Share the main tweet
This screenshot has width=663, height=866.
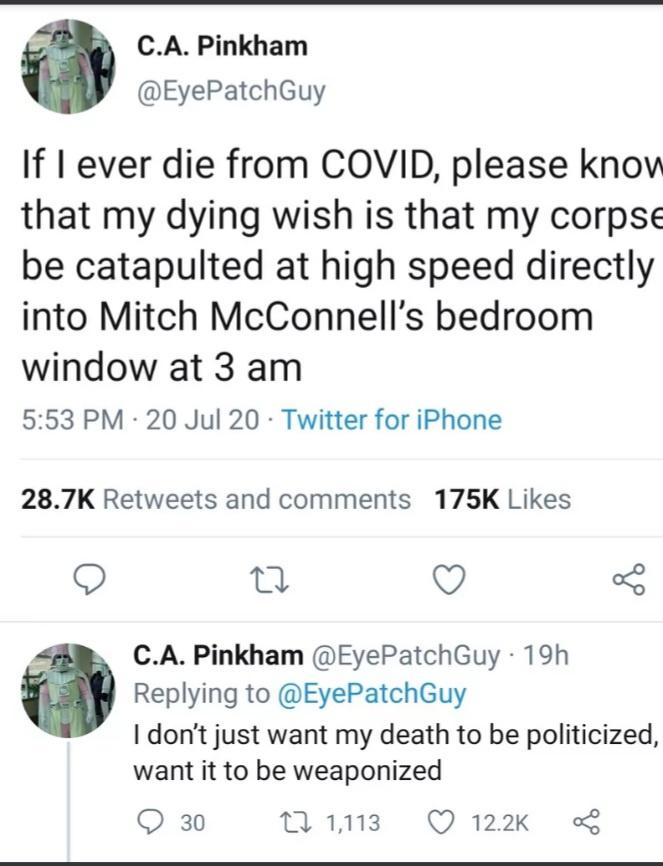click(x=629, y=579)
